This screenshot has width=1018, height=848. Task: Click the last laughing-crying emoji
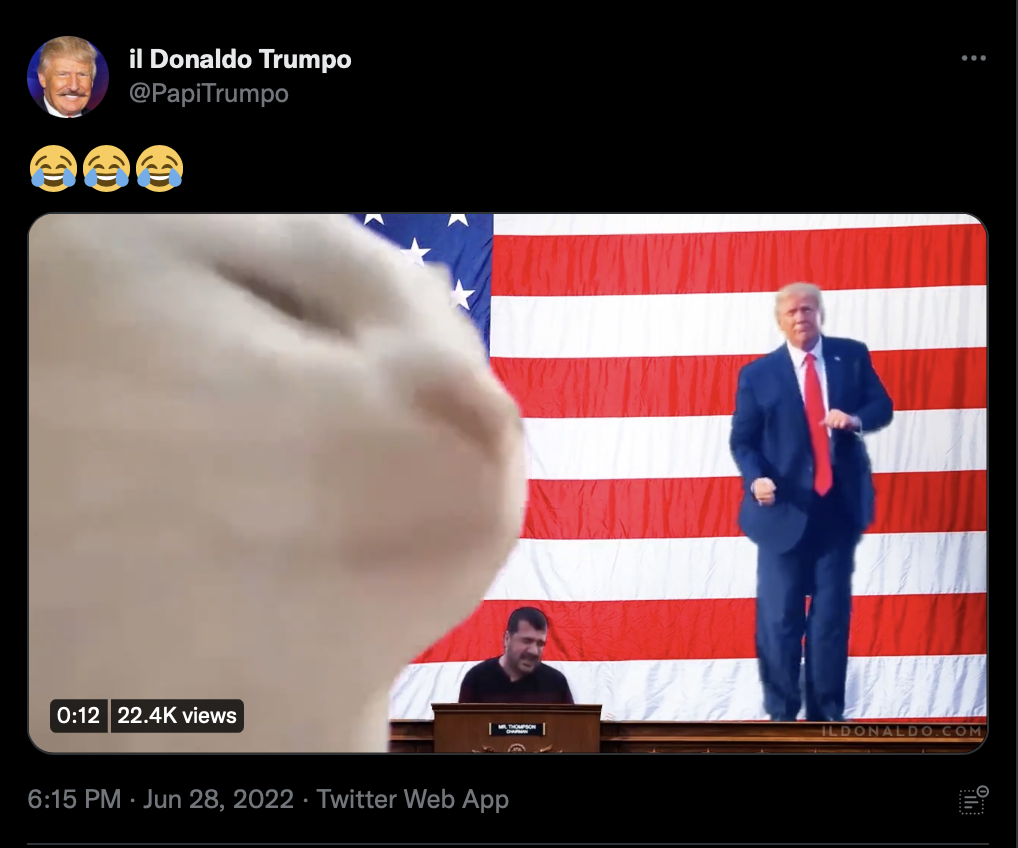click(160, 168)
